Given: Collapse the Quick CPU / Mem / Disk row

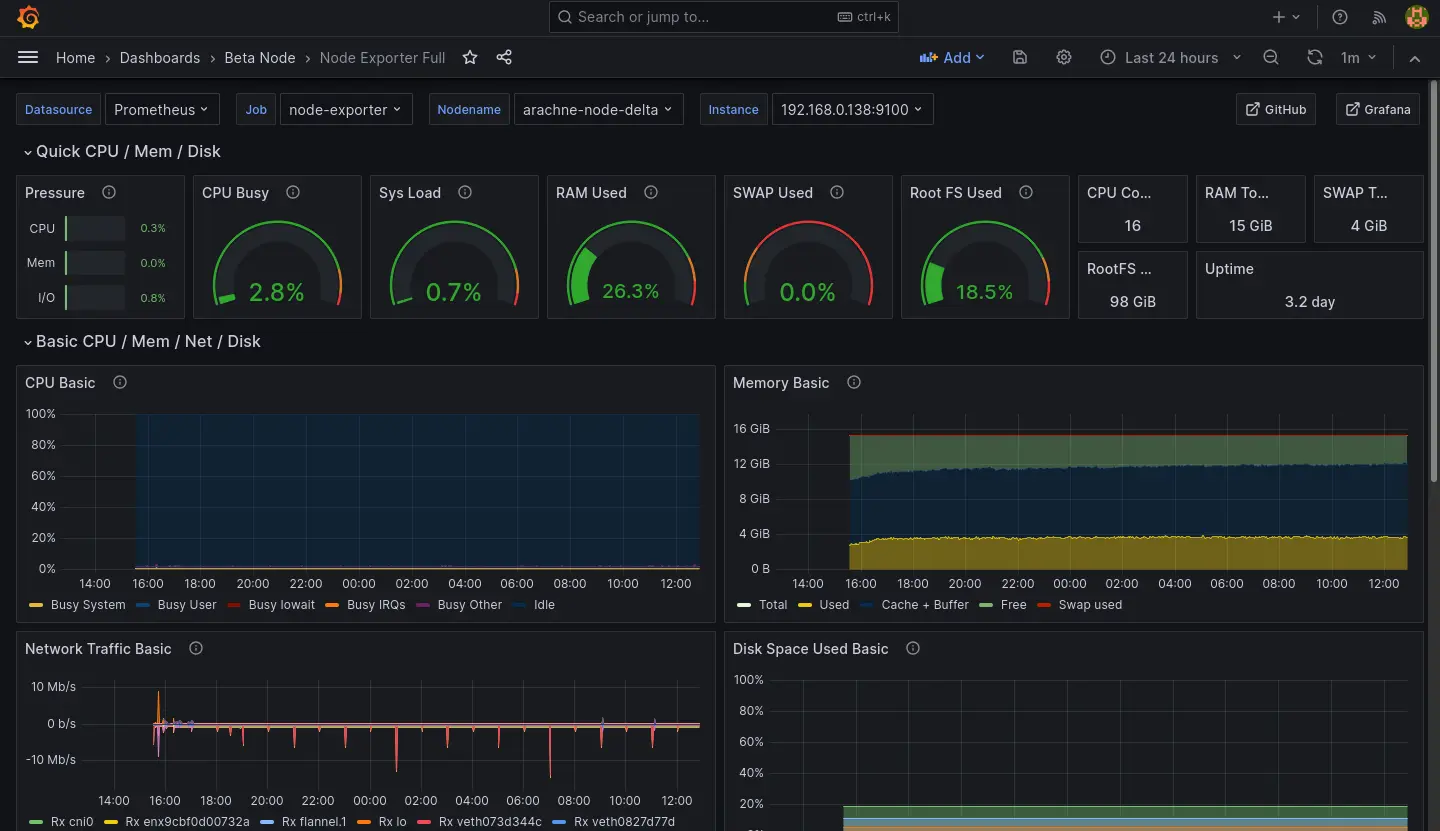Looking at the screenshot, I should (x=128, y=152).
